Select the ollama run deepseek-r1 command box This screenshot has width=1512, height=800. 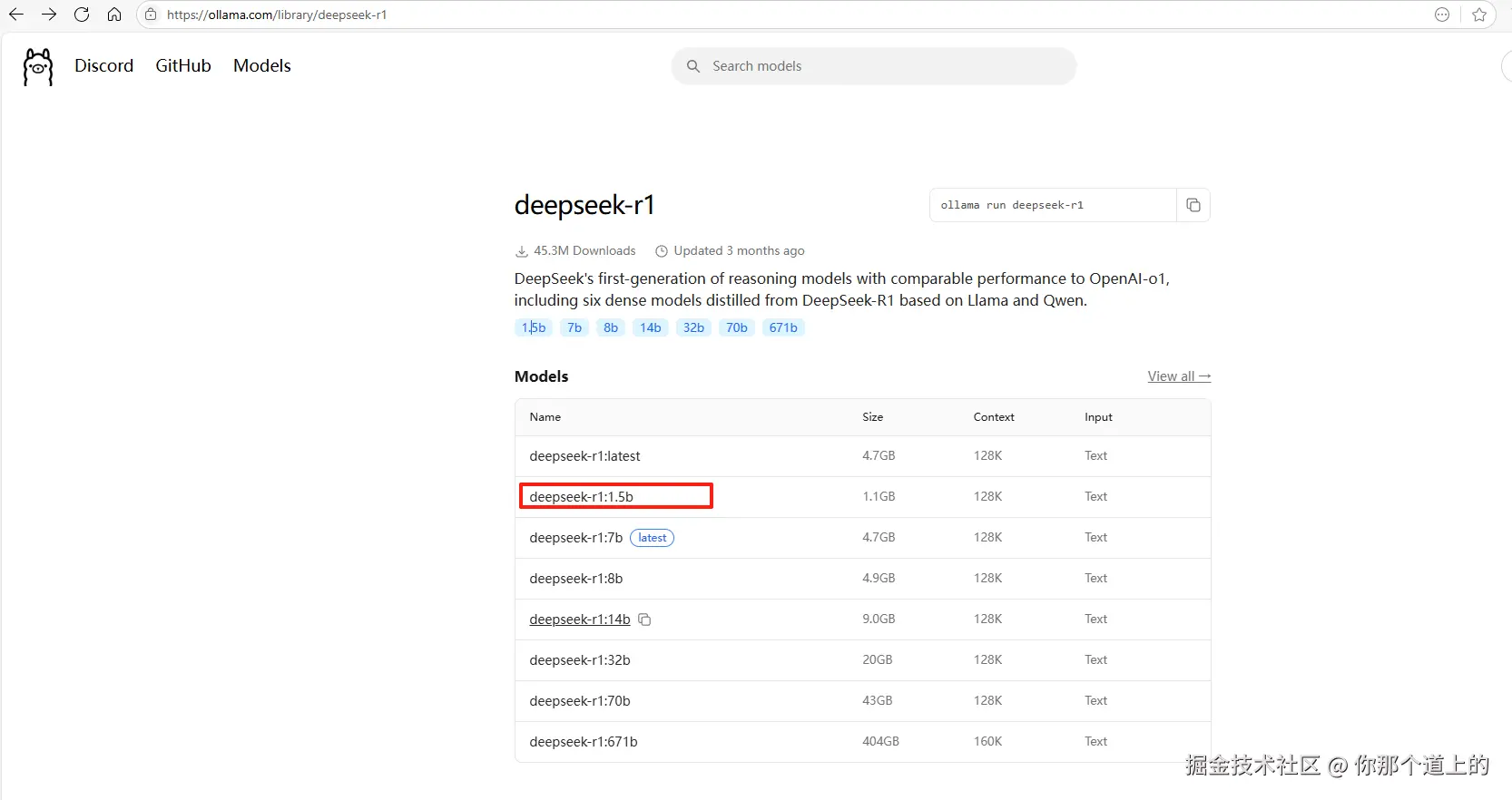[x=1053, y=205]
